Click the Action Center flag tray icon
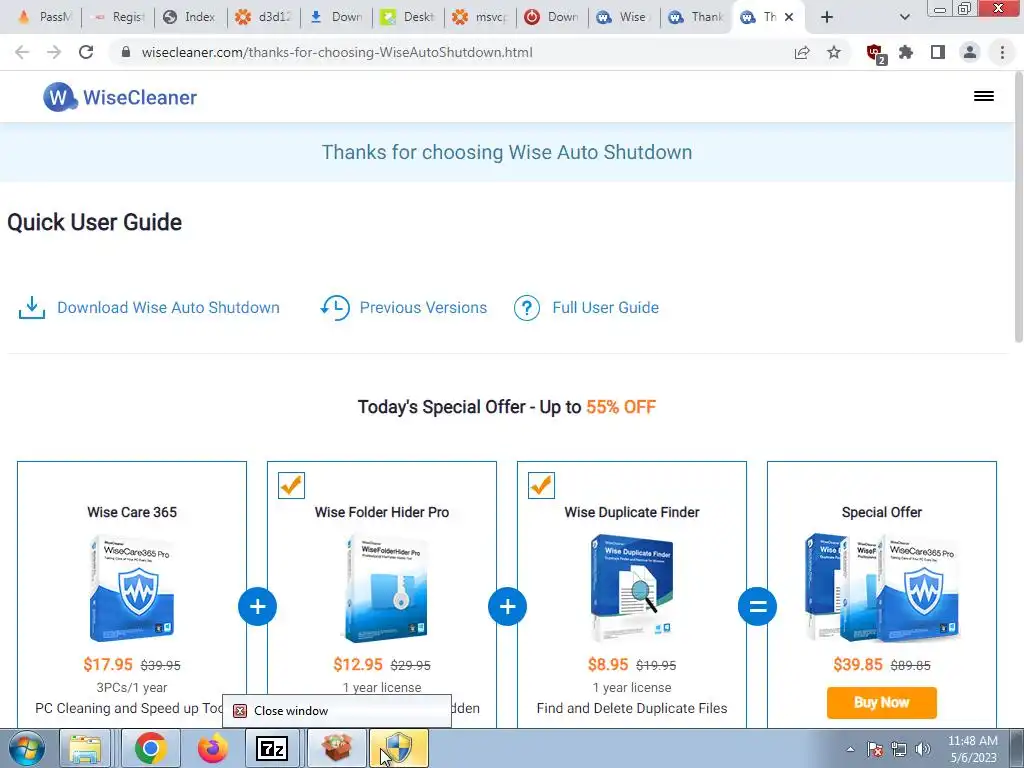1024x768 pixels. [x=875, y=749]
